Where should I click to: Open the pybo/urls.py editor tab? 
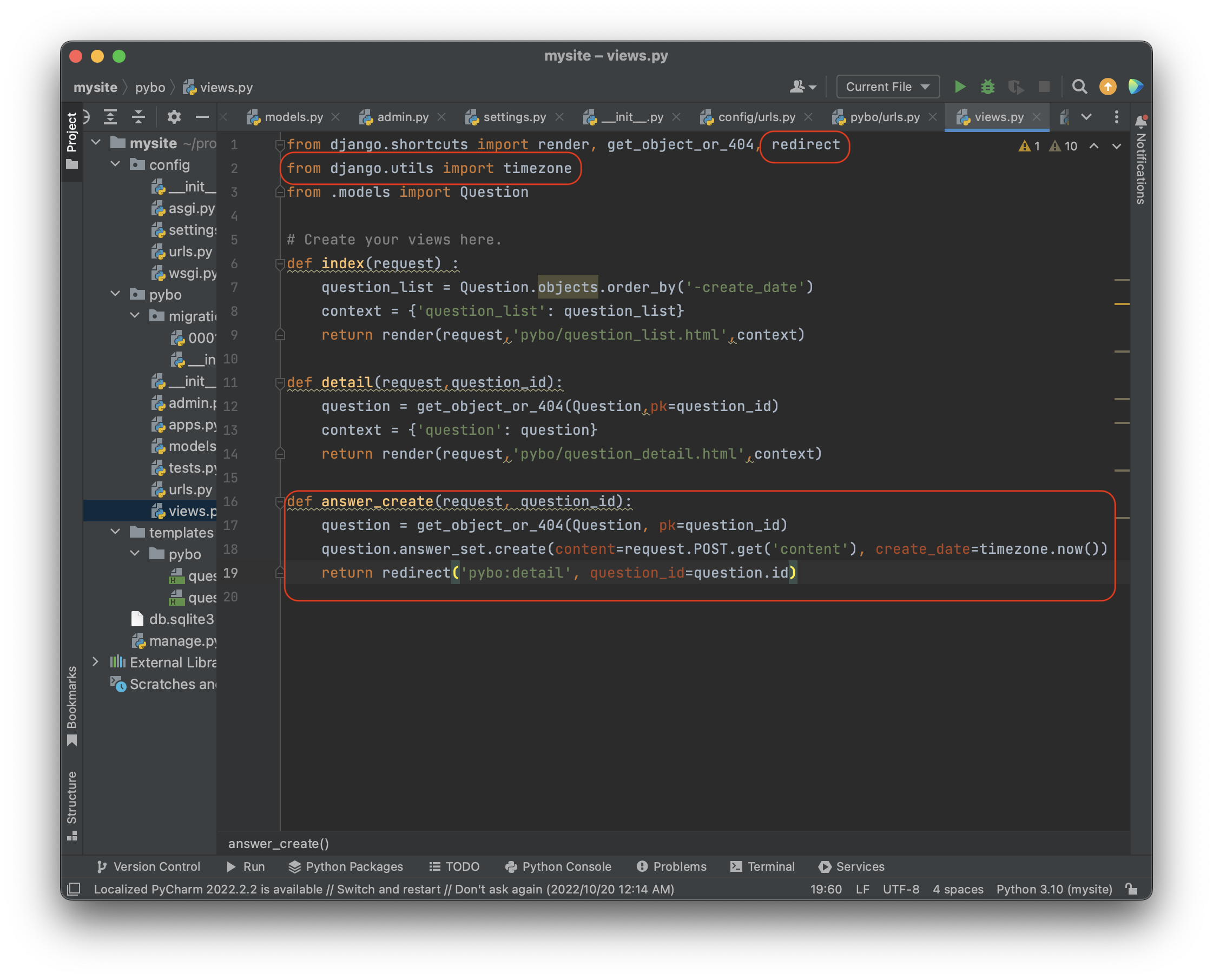point(885,117)
